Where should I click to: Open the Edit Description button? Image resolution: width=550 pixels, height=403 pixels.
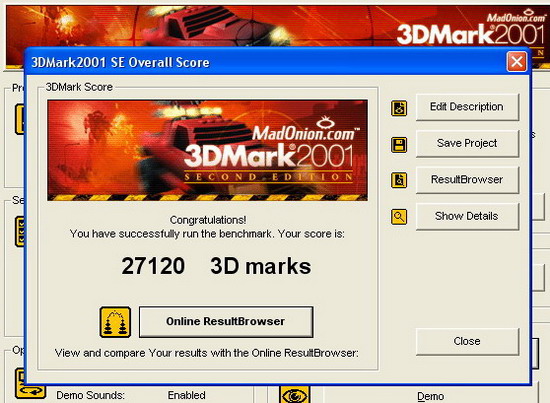tap(467, 107)
